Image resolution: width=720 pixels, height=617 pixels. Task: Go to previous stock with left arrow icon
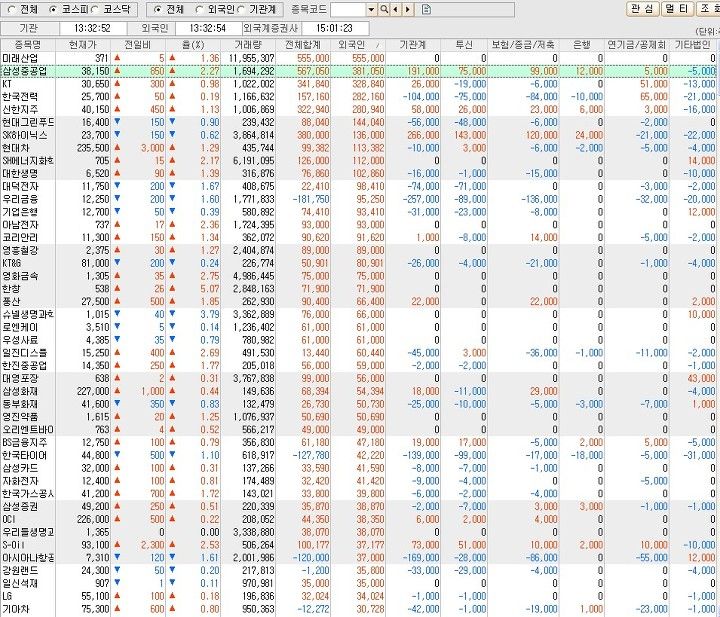[x=395, y=9]
